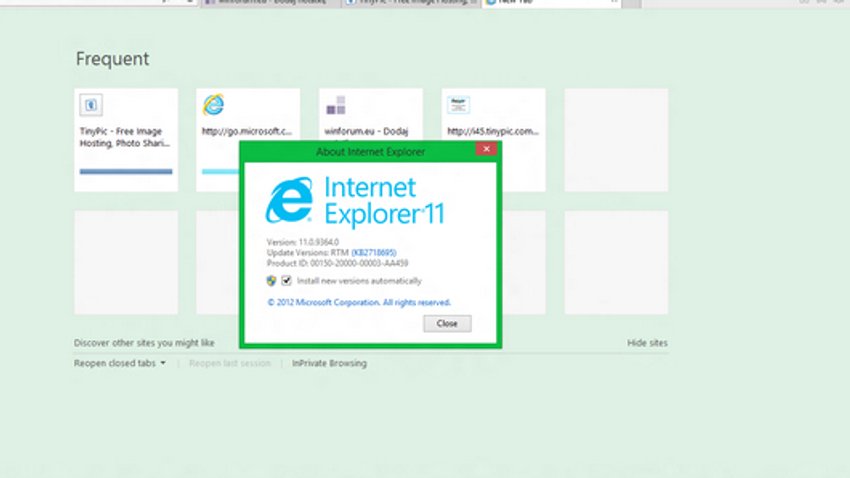Click the Version 11.0.9364.0 text
Screen dimensions: 850x478
(302, 242)
